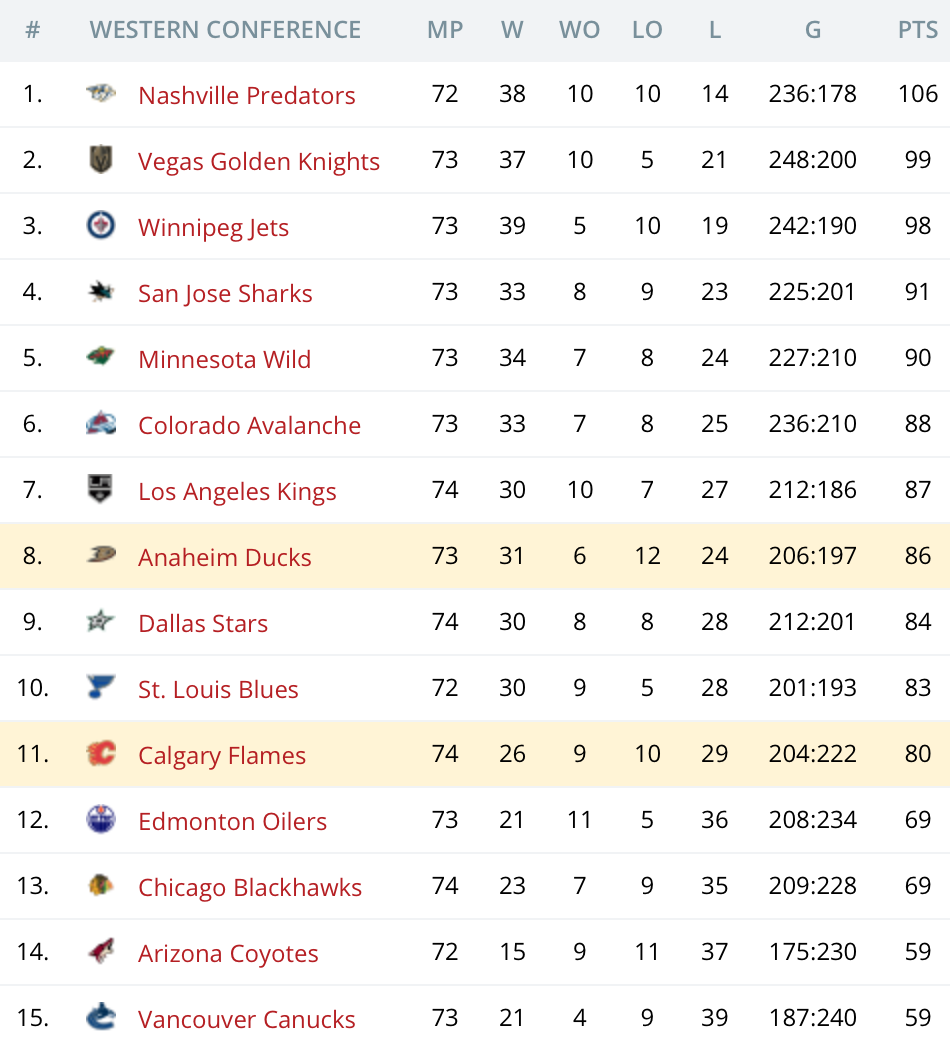
Task: Click the MP column header
Action: [x=445, y=30]
